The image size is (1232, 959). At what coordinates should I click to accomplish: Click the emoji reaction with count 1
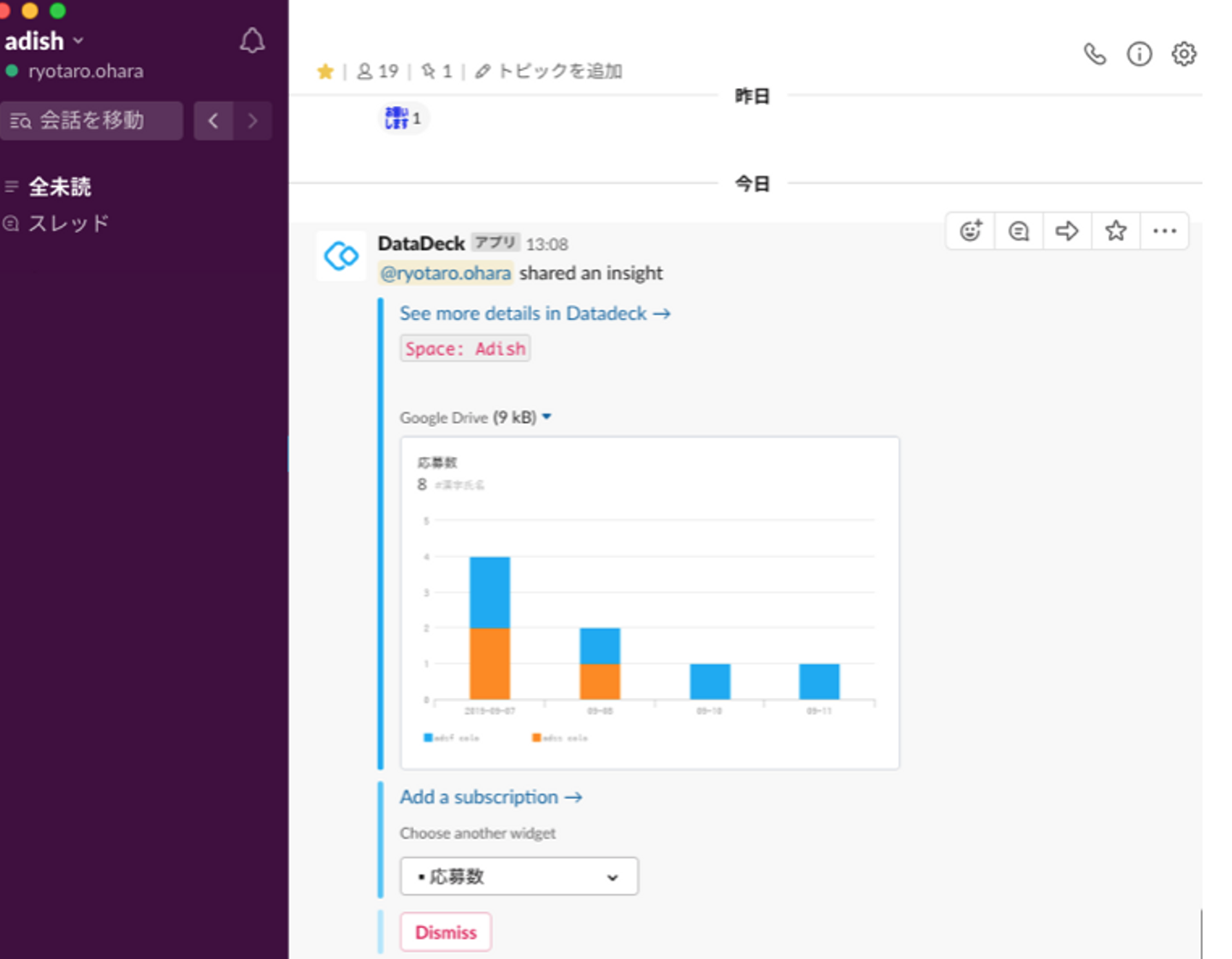pos(403,118)
